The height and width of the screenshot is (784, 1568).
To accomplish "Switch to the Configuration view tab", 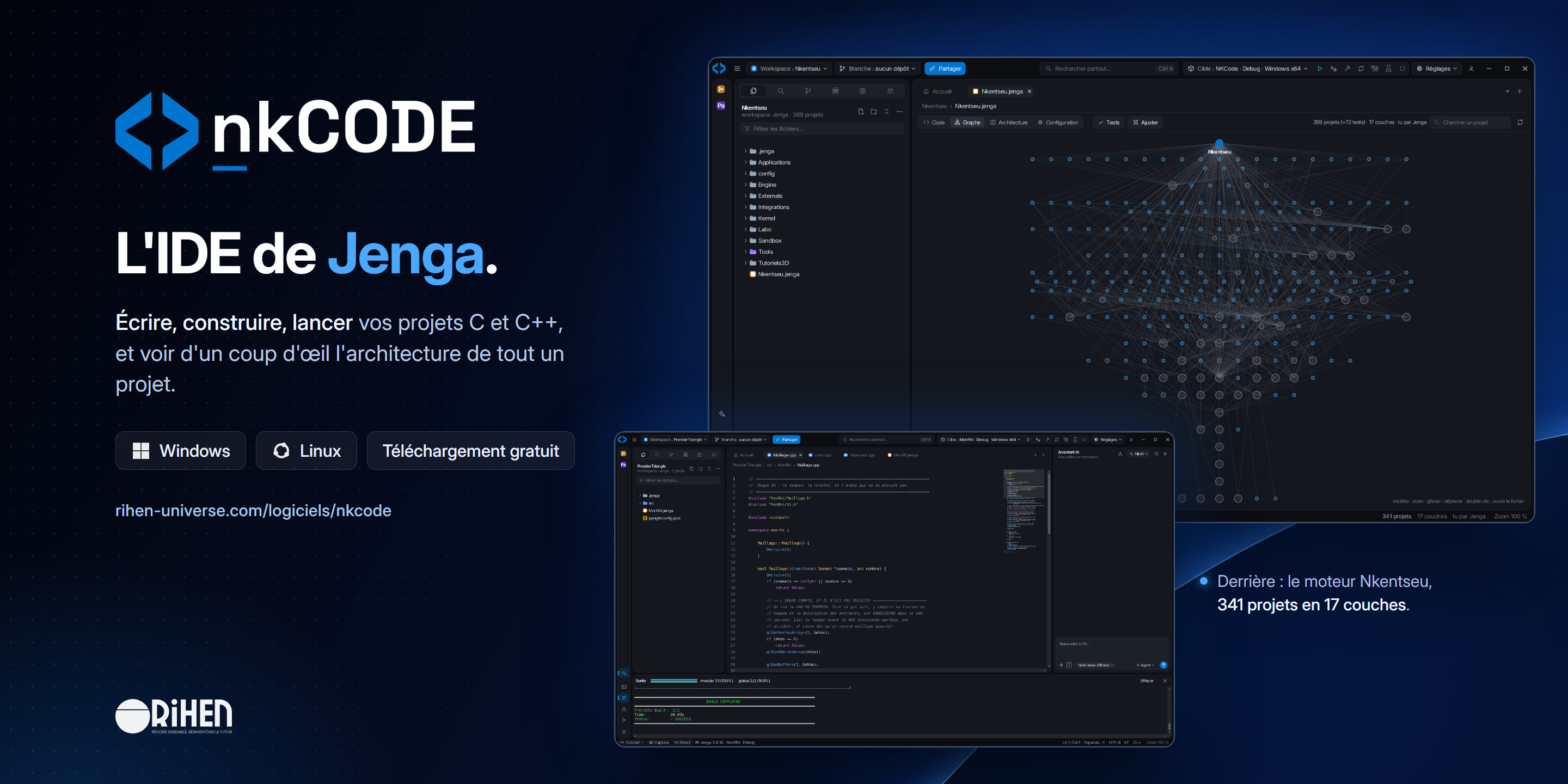I will (x=1058, y=122).
